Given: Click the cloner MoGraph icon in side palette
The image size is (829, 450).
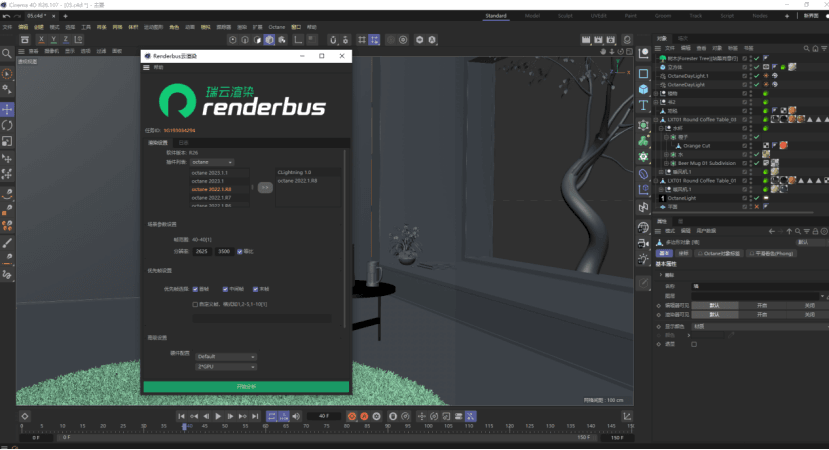Looking at the screenshot, I should pos(643,141).
